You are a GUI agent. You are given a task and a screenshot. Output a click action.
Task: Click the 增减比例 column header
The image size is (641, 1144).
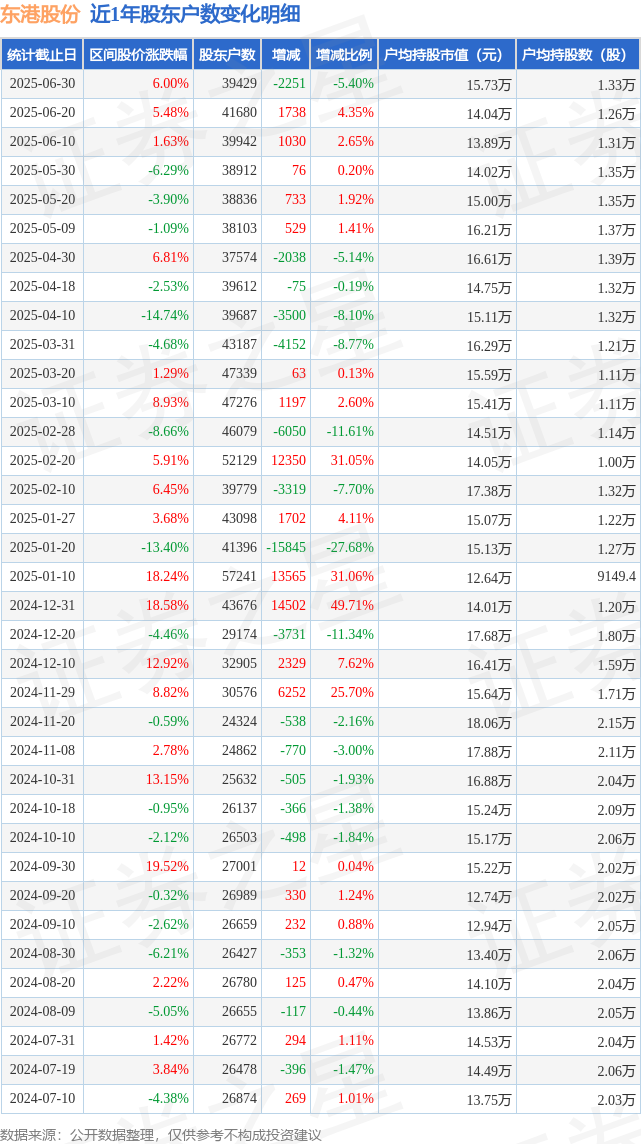pyautogui.click(x=344, y=55)
